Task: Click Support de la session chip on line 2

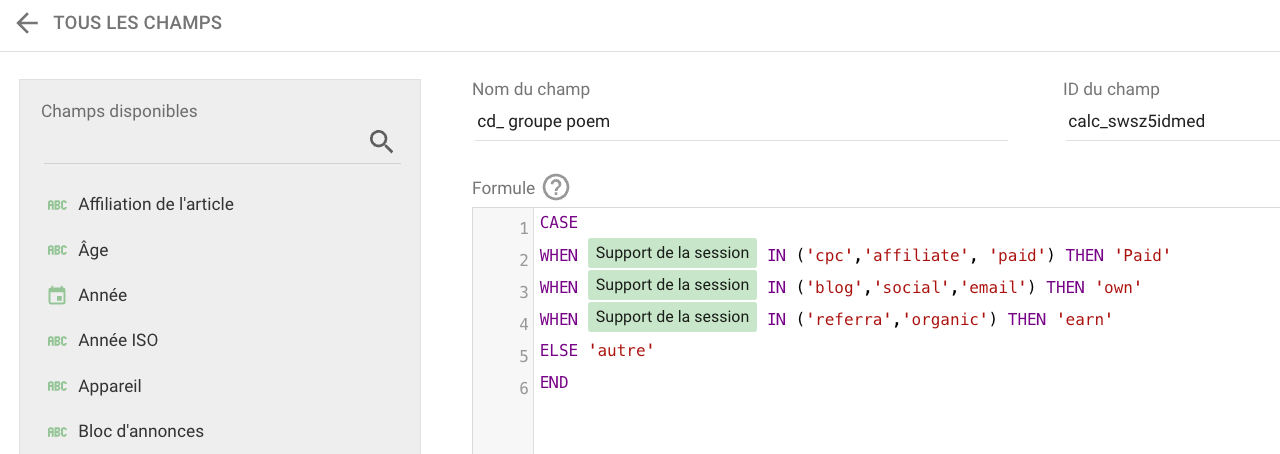Action: pyautogui.click(x=672, y=253)
